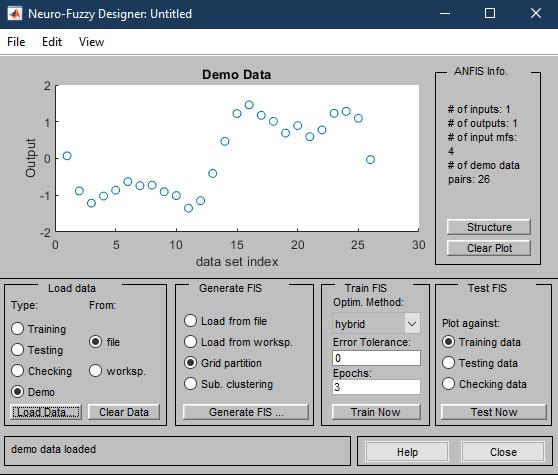Click the highest data point in plot
Viewport: 558px width, 475px height.
249,105
